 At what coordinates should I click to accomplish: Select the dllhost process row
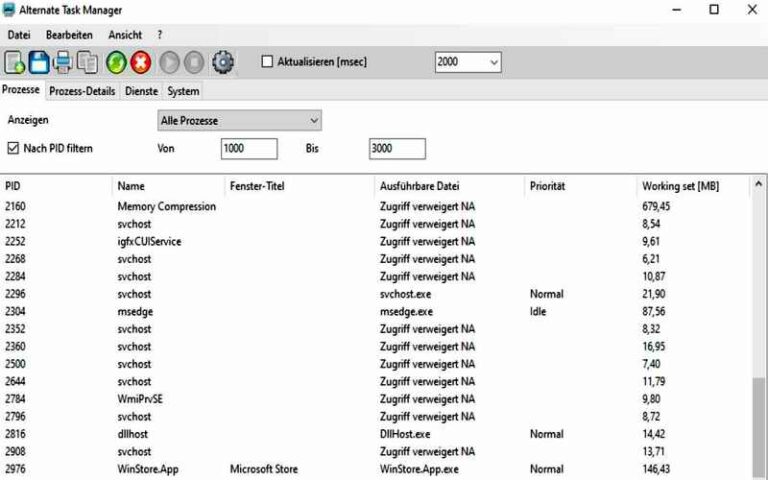coord(375,434)
